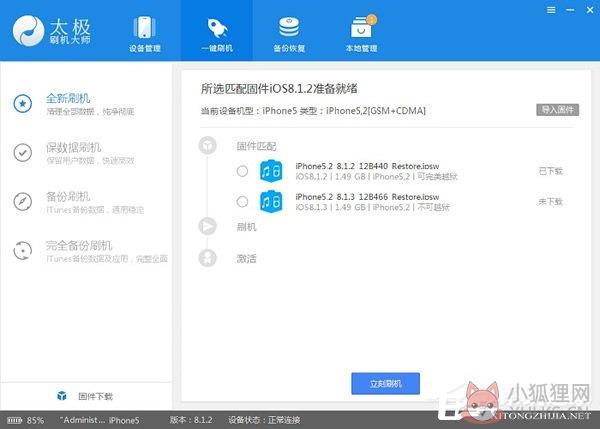Click iPhone5,2_8.1.2_12B440_Restore.ipsw file name

coord(367,166)
